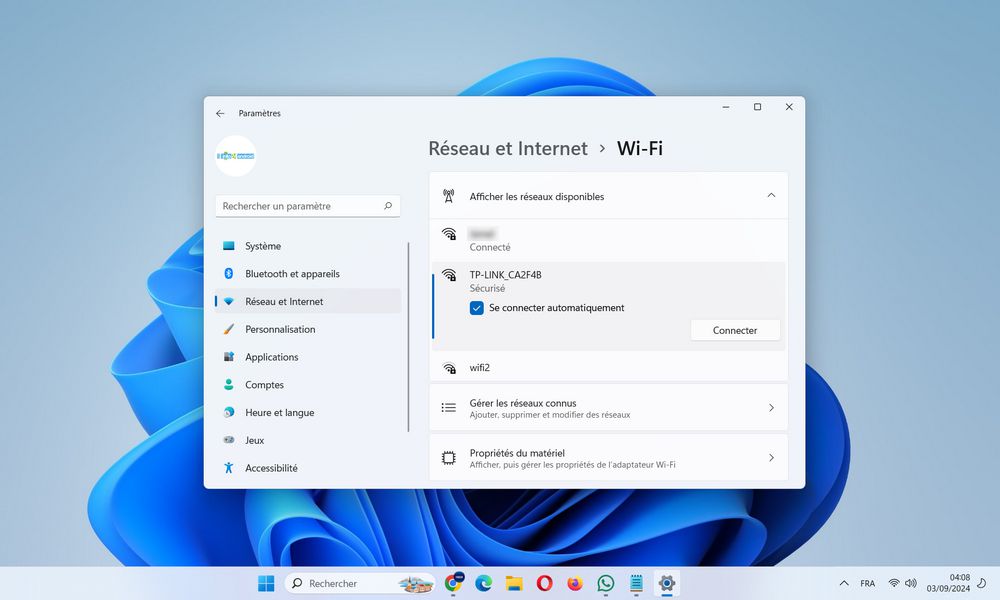1000x600 pixels.
Task: Uncheck Se connecter automatiquement checkbox
Action: coord(477,308)
